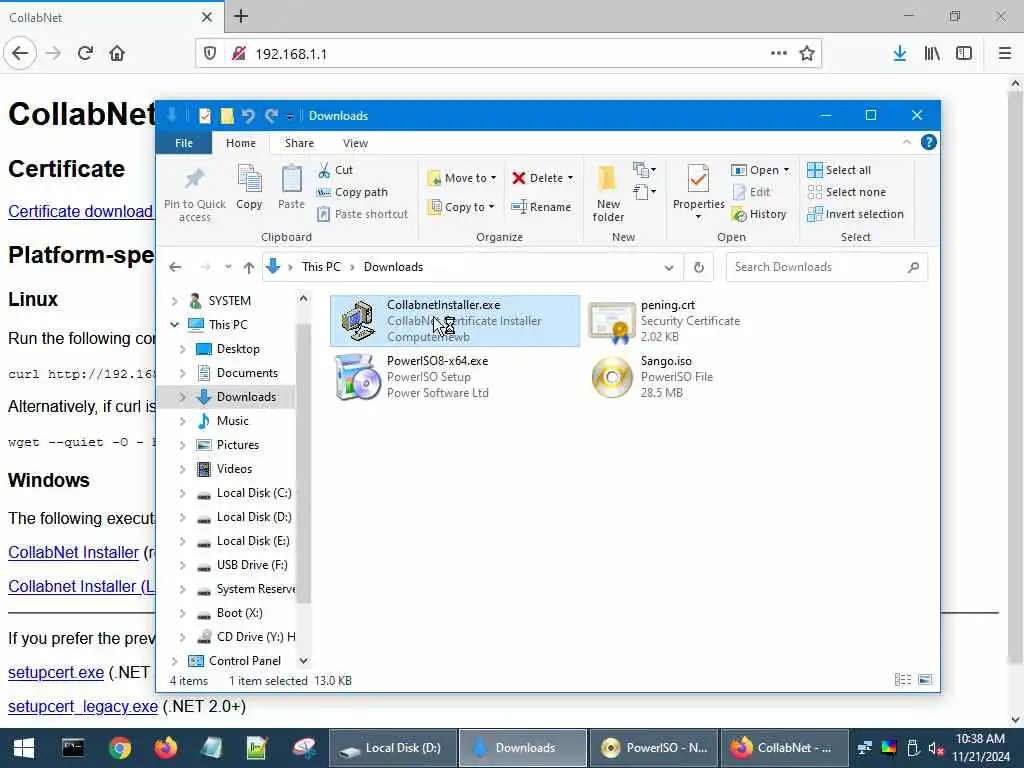
Task: Open the Open command dropdown arrow
Action: point(786,170)
